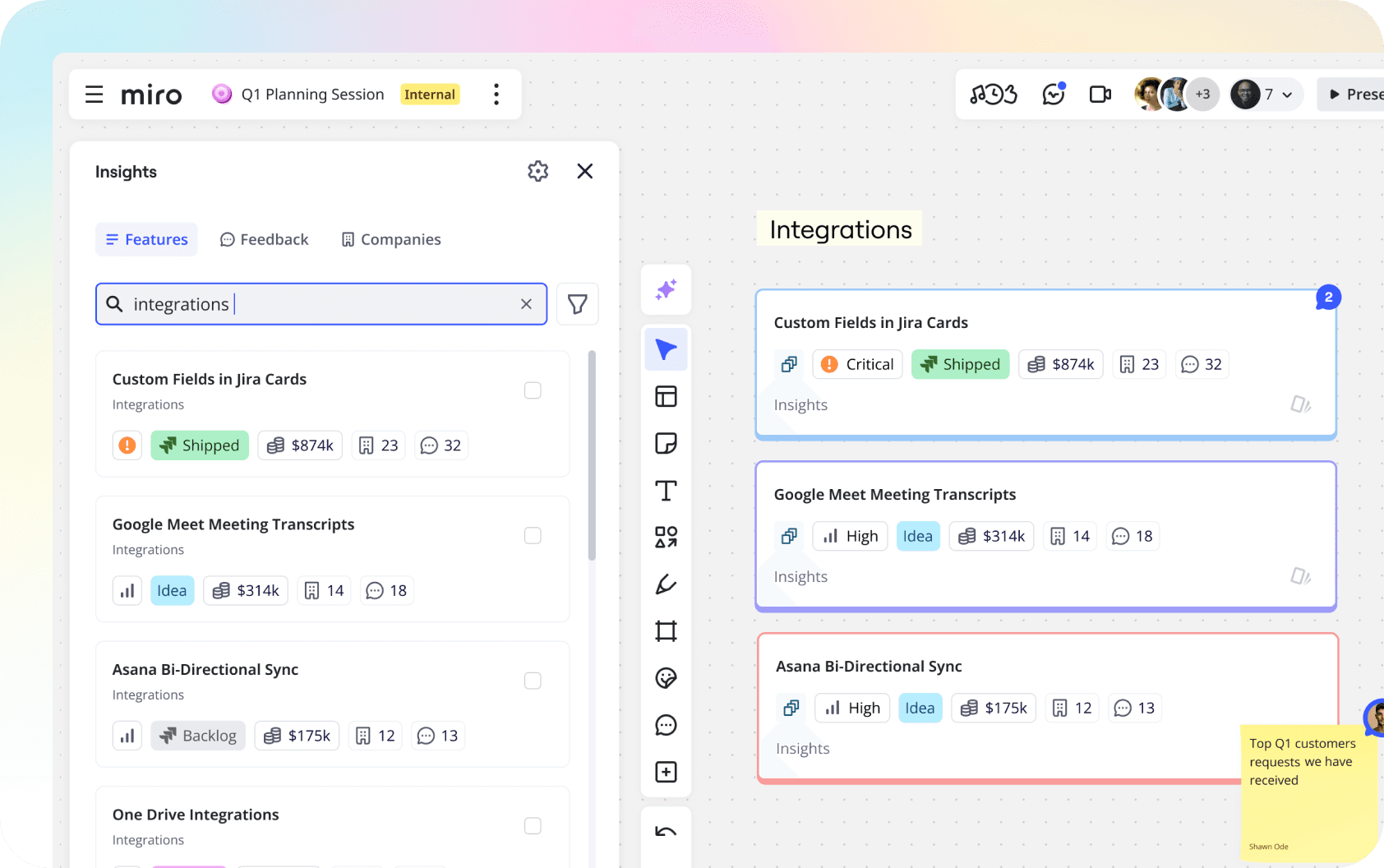Select the Text tool
1384x868 pixels.
coord(666,491)
